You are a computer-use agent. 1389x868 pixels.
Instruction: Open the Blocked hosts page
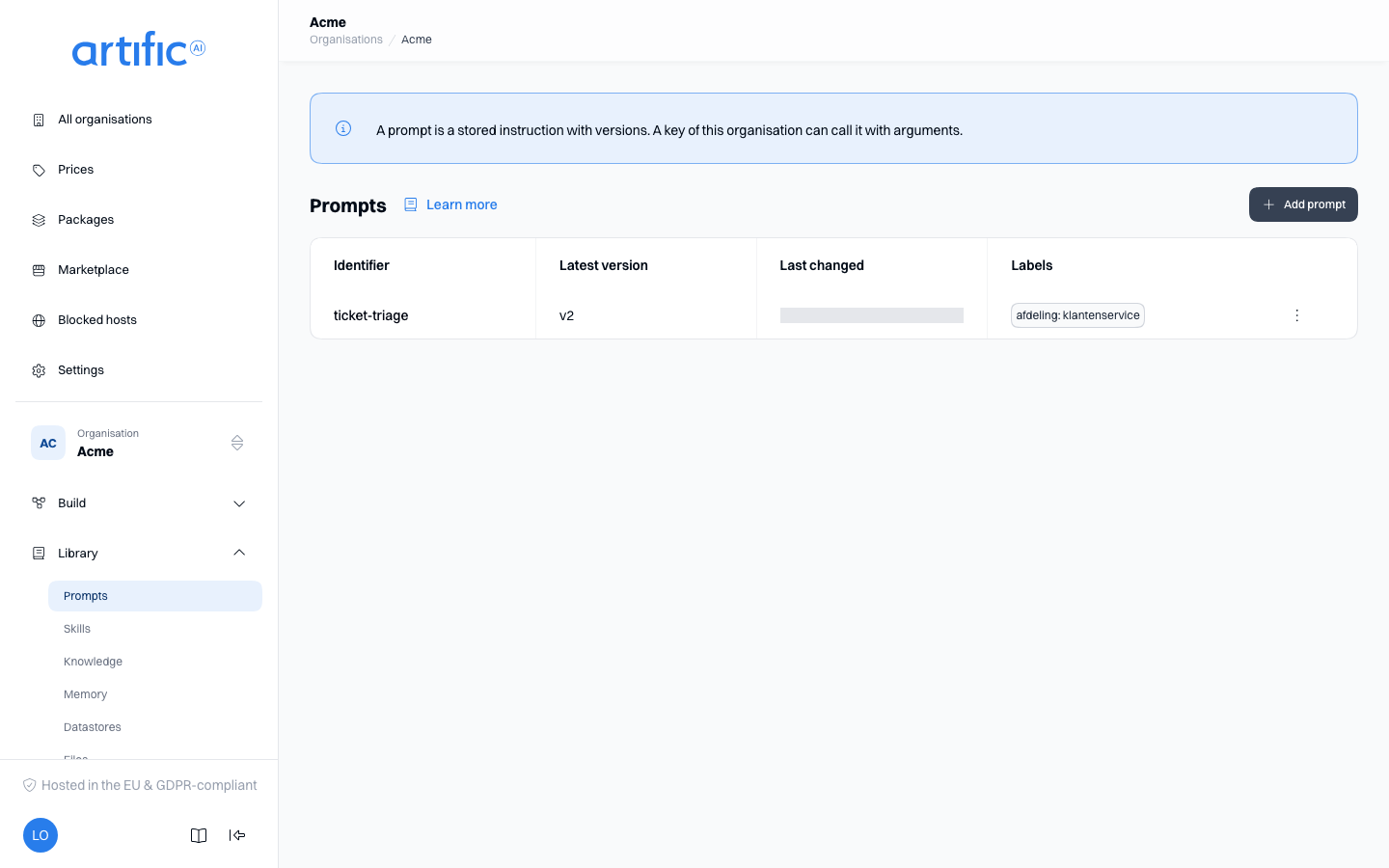(139, 320)
